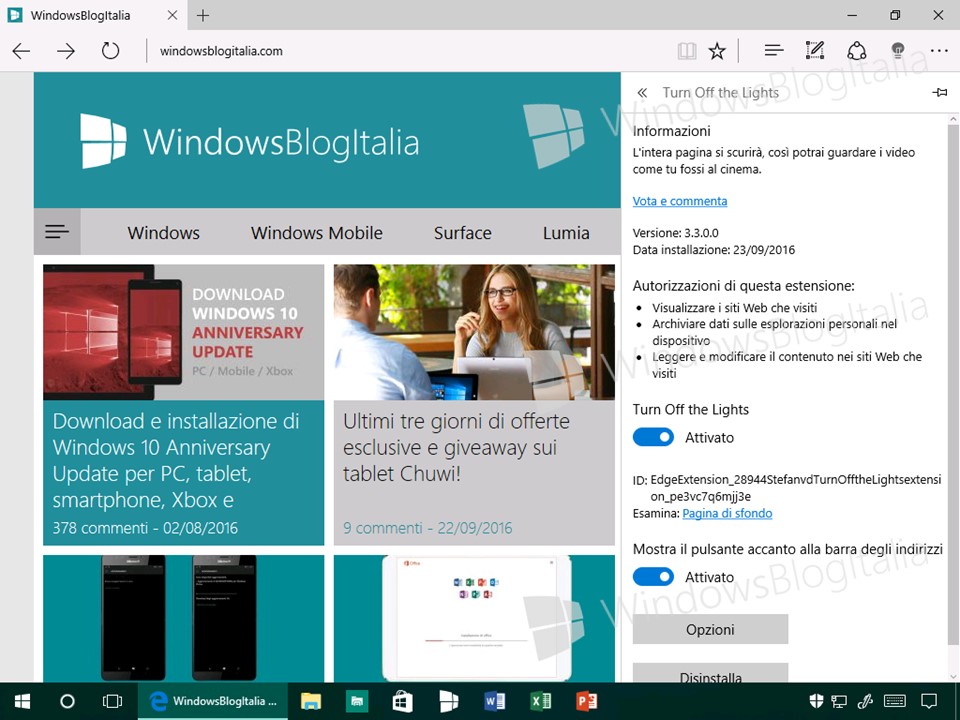Add page to favorites with the star icon

coord(717,51)
